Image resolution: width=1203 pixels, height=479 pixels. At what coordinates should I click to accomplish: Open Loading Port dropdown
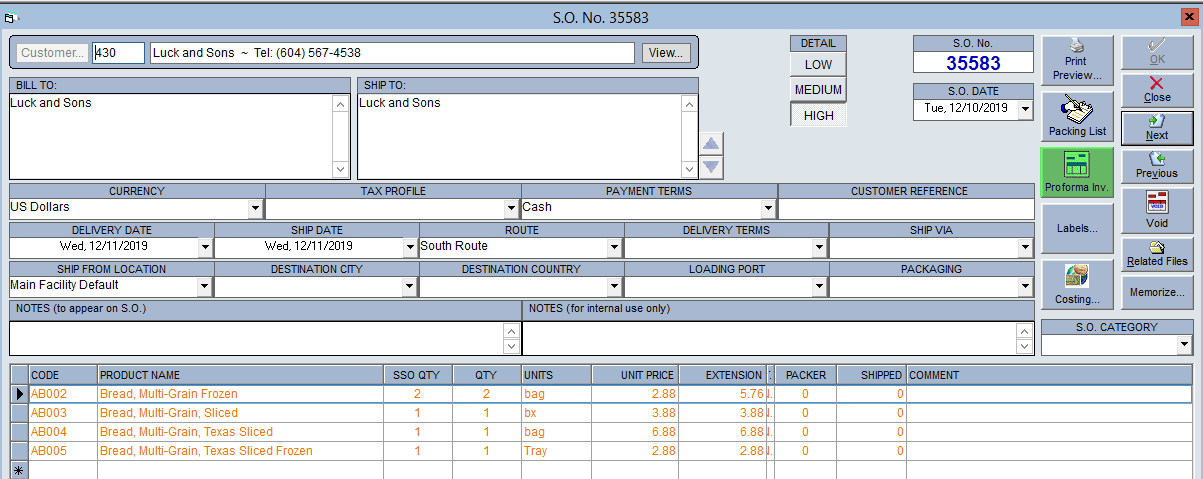coord(820,286)
